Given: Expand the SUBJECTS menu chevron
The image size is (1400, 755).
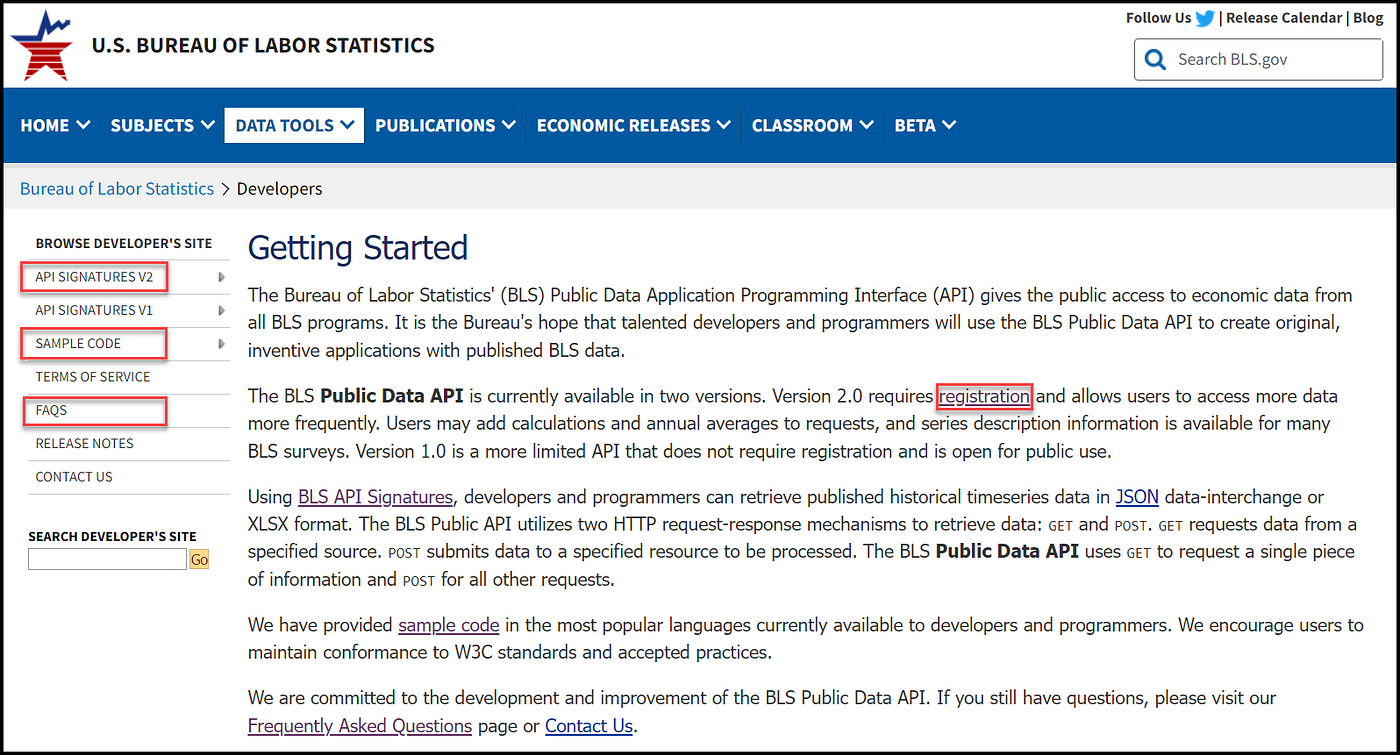Looking at the screenshot, I should click(208, 125).
